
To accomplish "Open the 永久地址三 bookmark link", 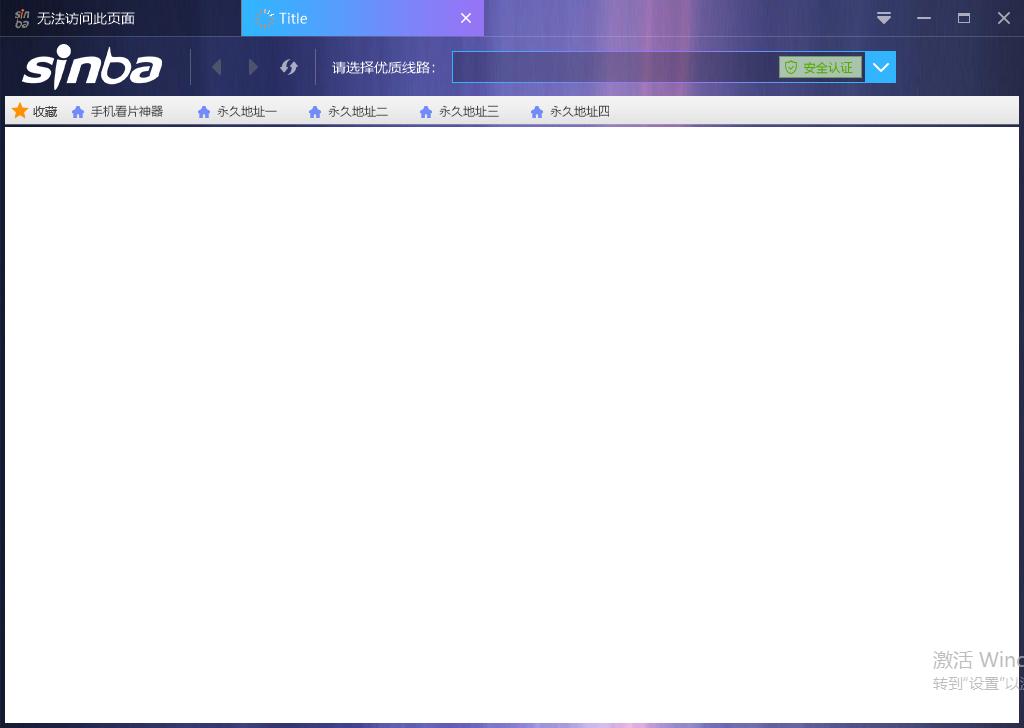I will tap(470, 111).
